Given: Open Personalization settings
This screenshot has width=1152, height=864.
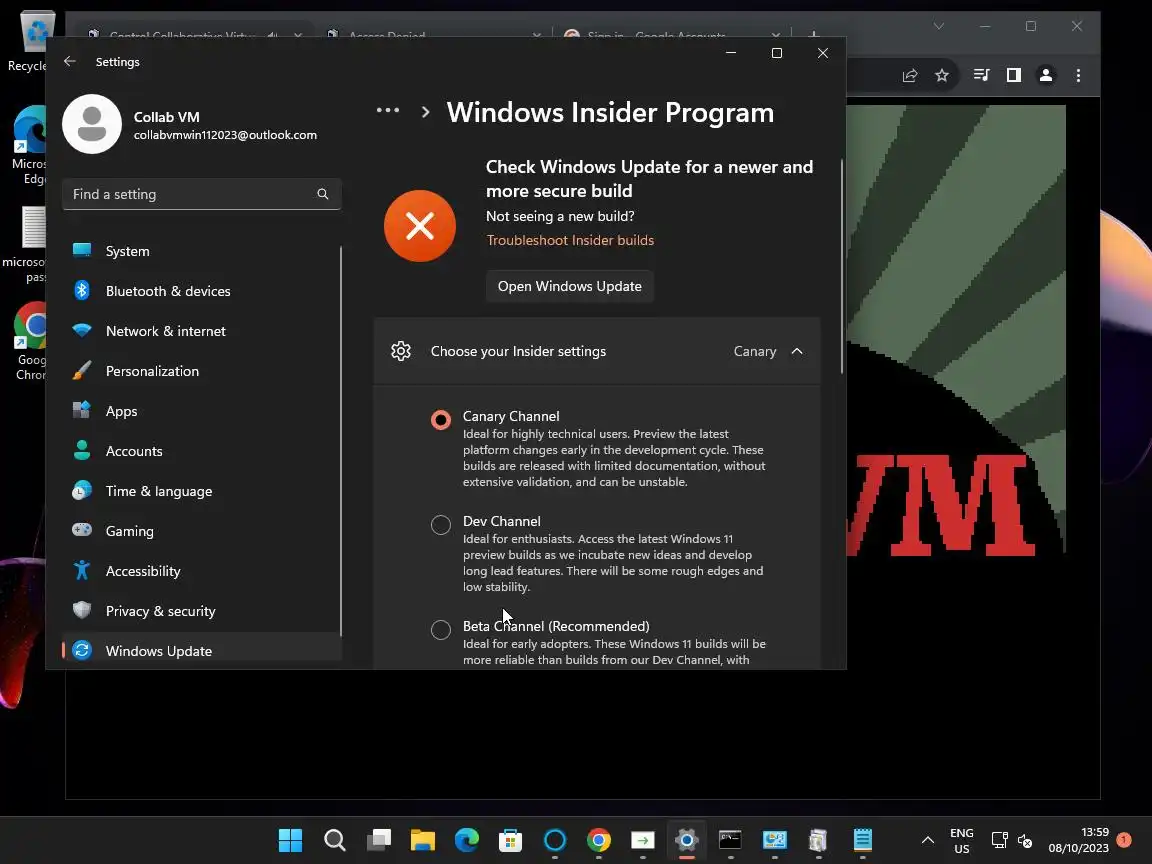Looking at the screenshot, I should pyautogui.click(x=201, y=371).
